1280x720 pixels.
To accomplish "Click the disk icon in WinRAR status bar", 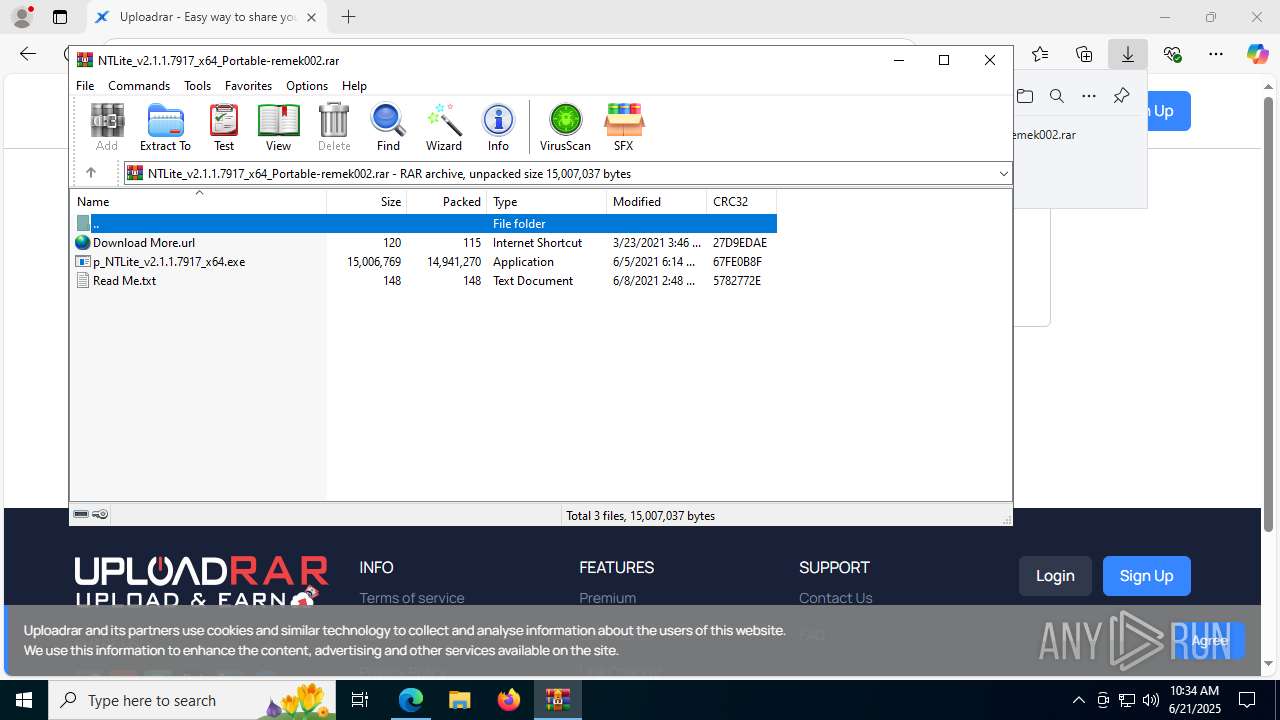I will tap(81, 514).
